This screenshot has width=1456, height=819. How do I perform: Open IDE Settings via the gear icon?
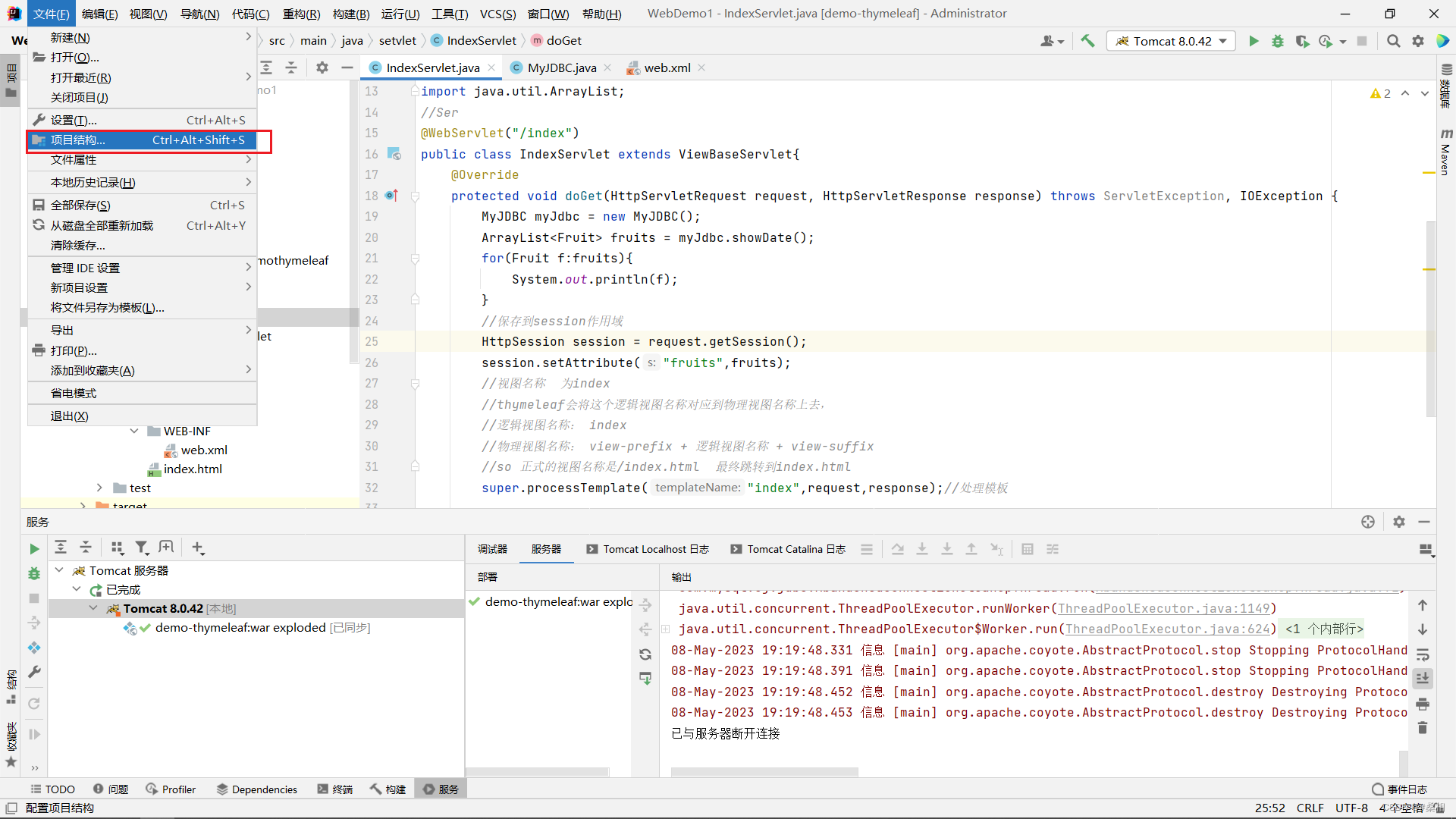point(1418,41)
